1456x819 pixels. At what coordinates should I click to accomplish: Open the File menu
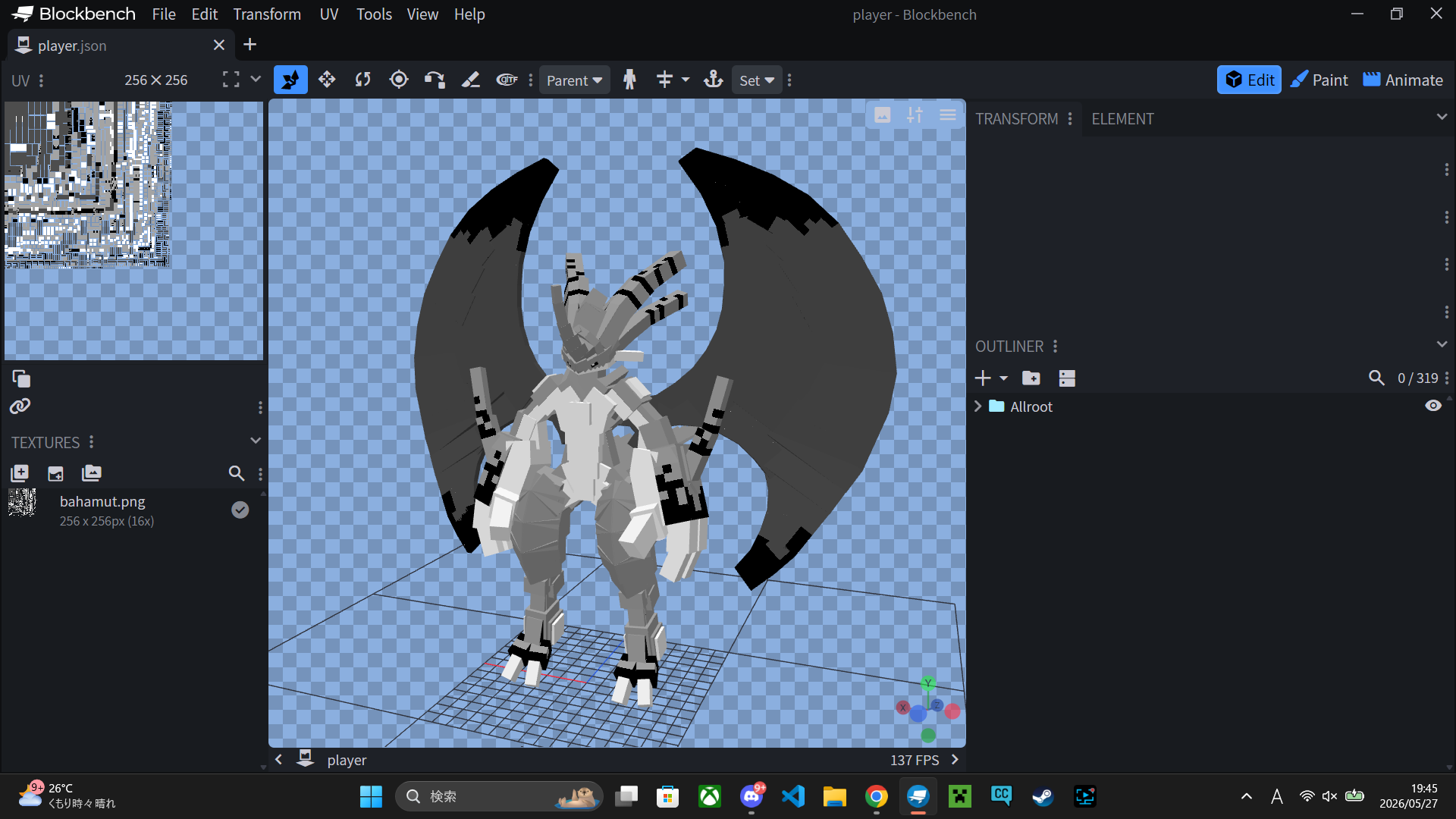[164, 14]
